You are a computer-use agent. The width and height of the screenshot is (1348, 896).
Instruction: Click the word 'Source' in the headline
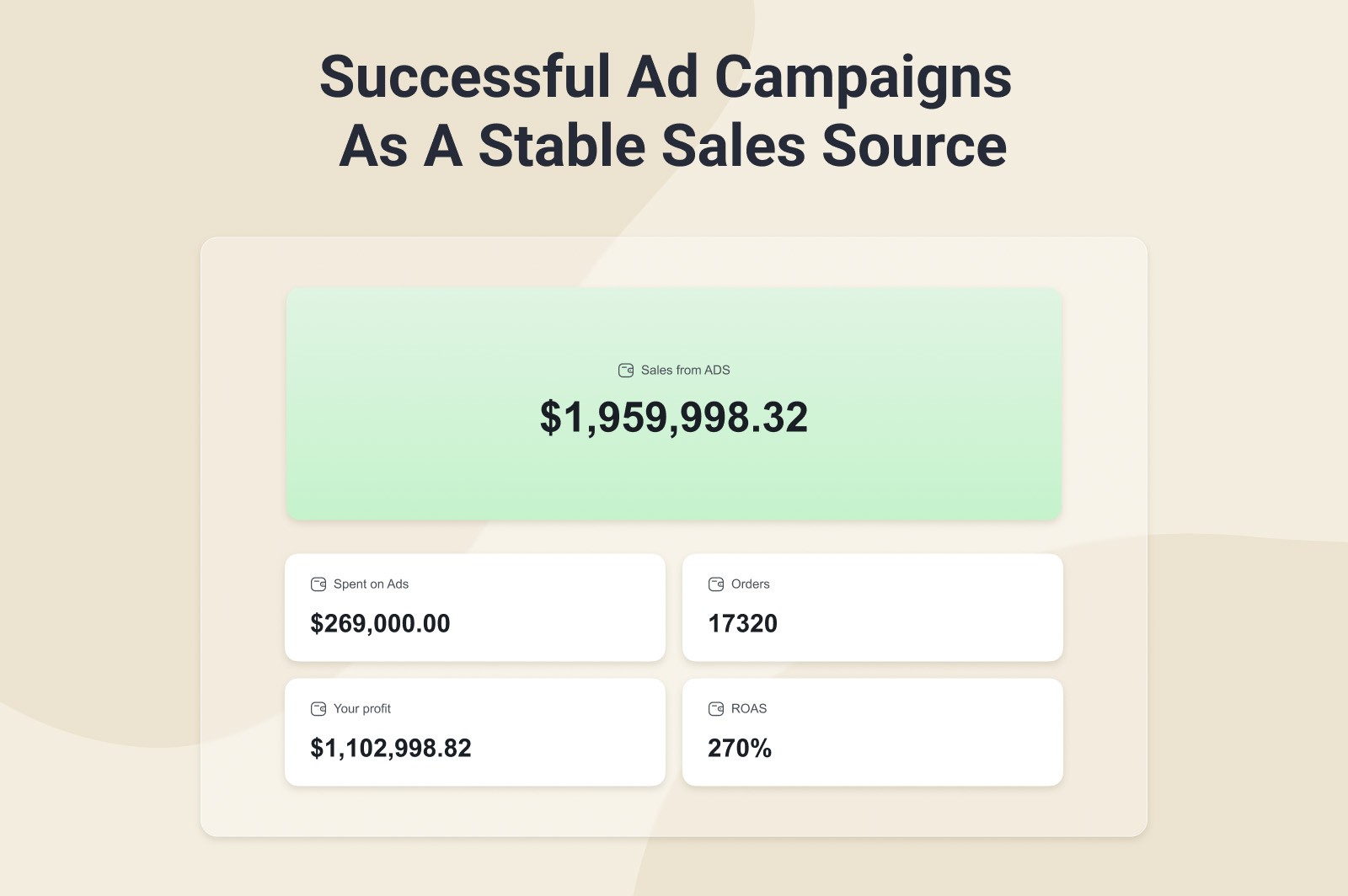pos(914,147)
